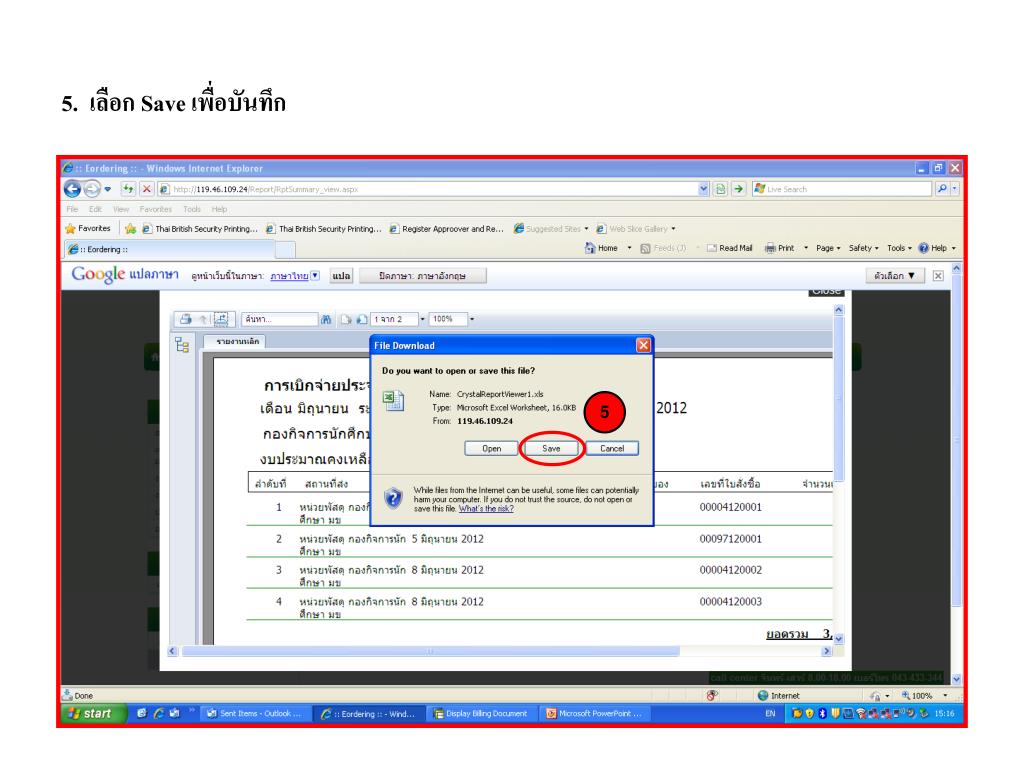The width and height of the screenshot is (1024, 768).
Task: Click the browser Back arrow
Action: click(x=72, y=189)
